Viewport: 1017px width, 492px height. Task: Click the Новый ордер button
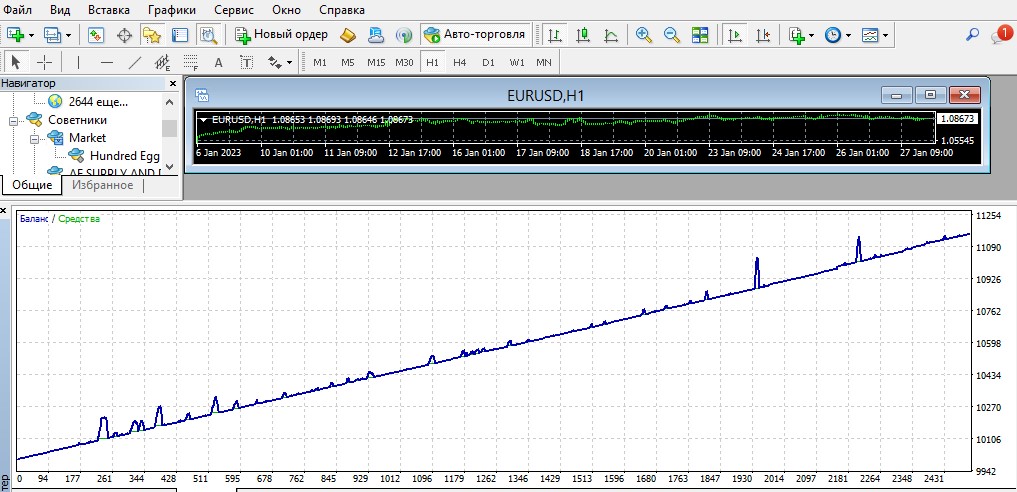coord(281,34)
